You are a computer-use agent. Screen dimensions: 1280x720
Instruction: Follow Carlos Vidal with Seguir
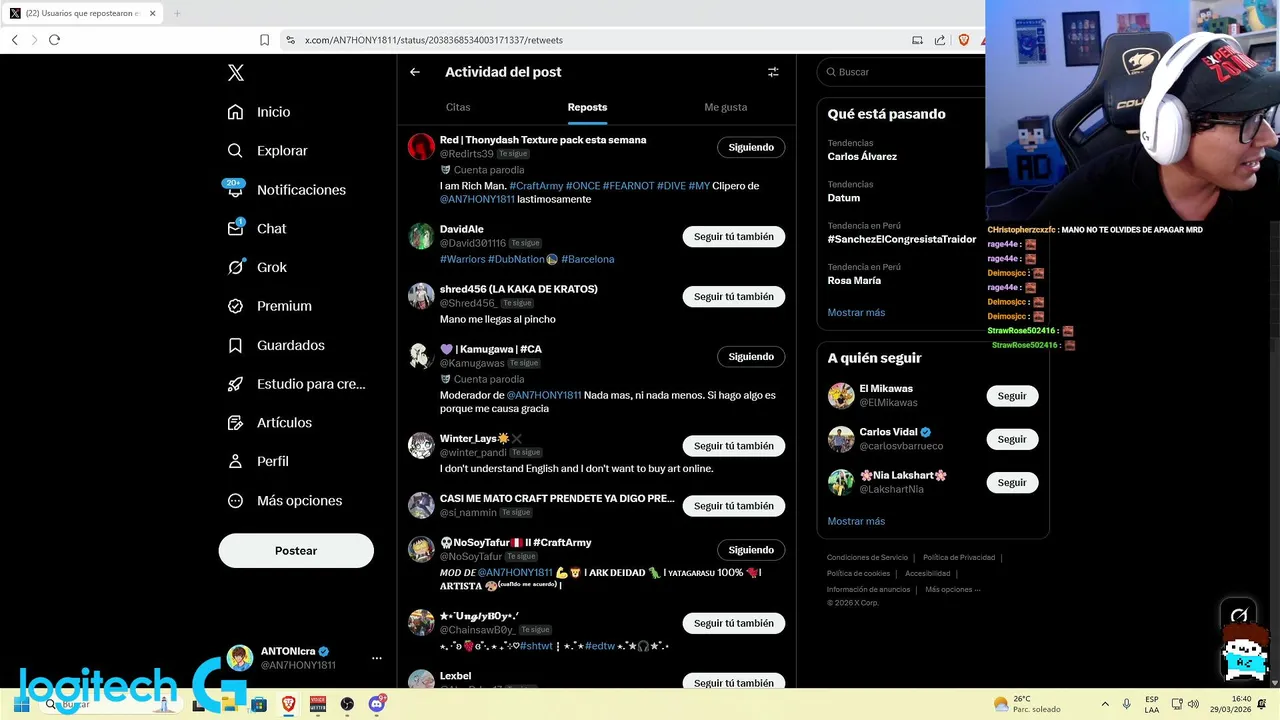1012,439
